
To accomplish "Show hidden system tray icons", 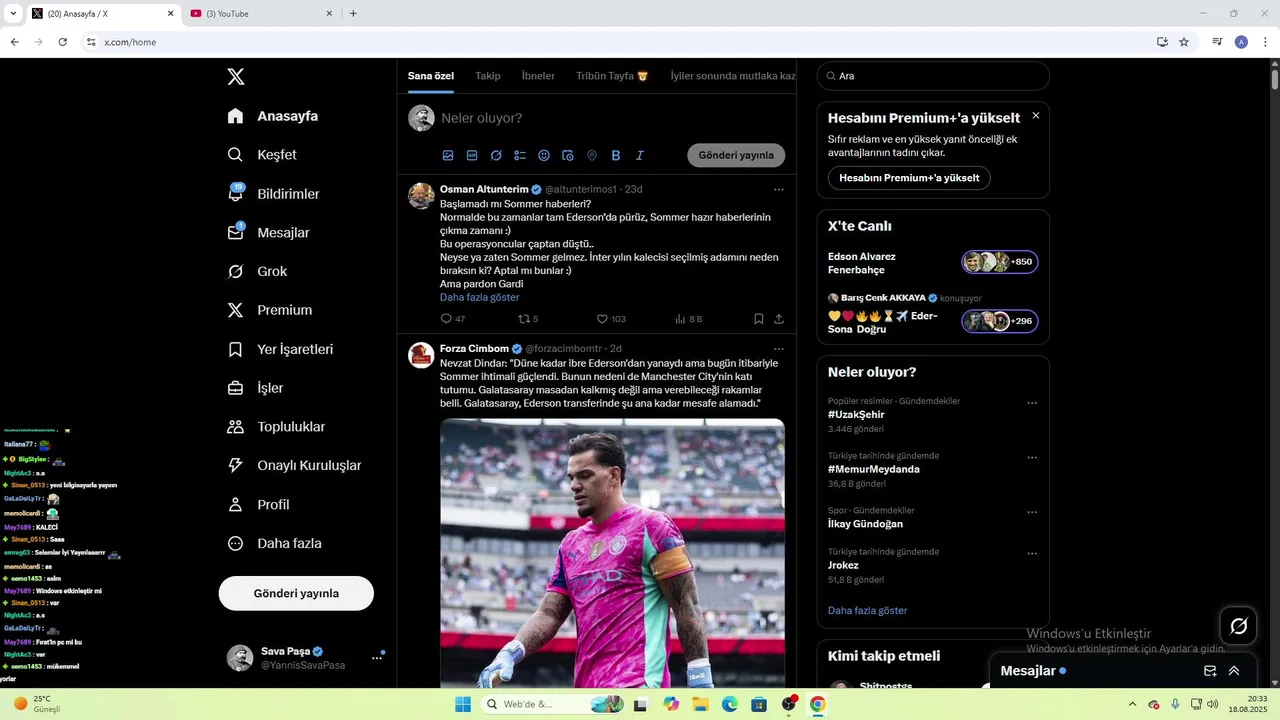I will (x=1132, y=704).
